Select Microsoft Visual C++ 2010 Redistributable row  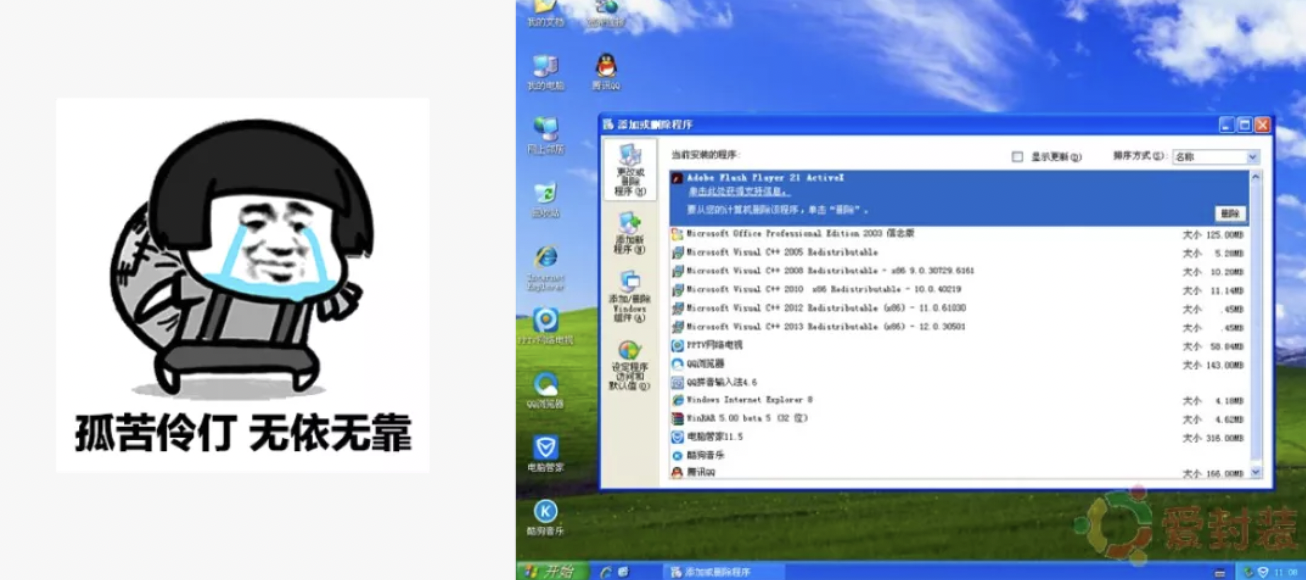click(959, 290)
